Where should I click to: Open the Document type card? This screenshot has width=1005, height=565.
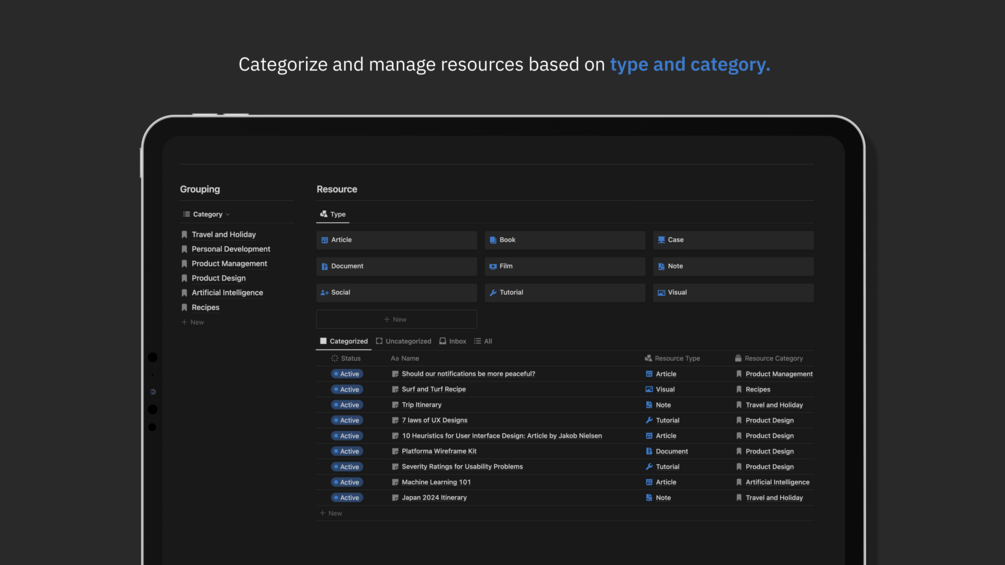click(397, 266)
